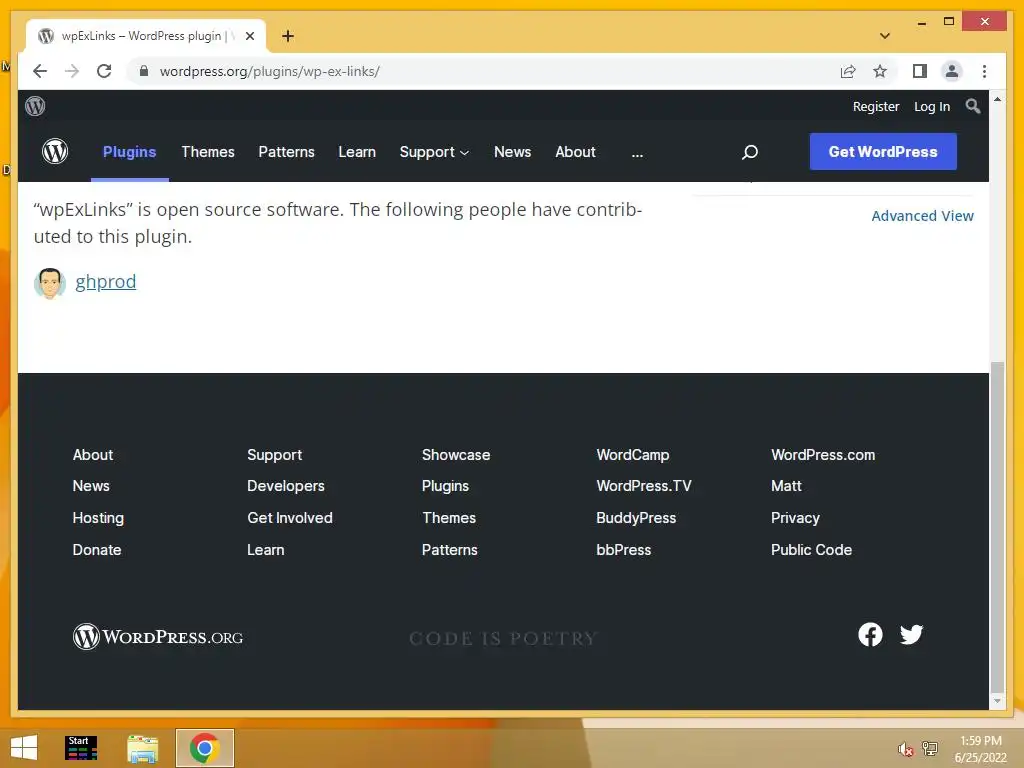Image resolution: width=1024 pixels, height=768 pixels.
Task: Open the Chrome profile avatar
Action: (x=952, y=71)
